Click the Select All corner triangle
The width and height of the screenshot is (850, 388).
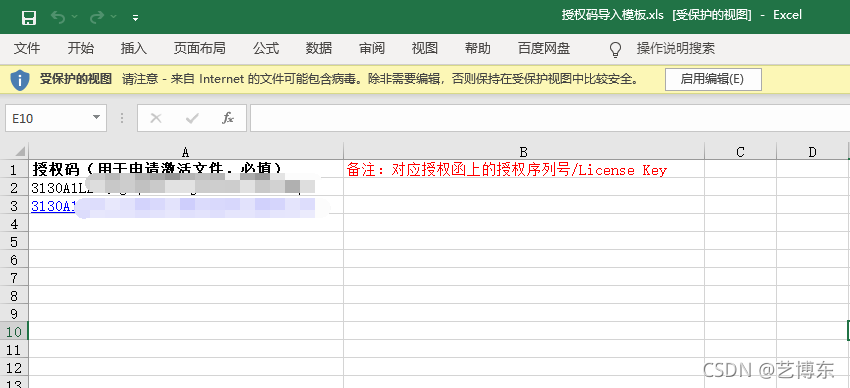coord(20,151)
